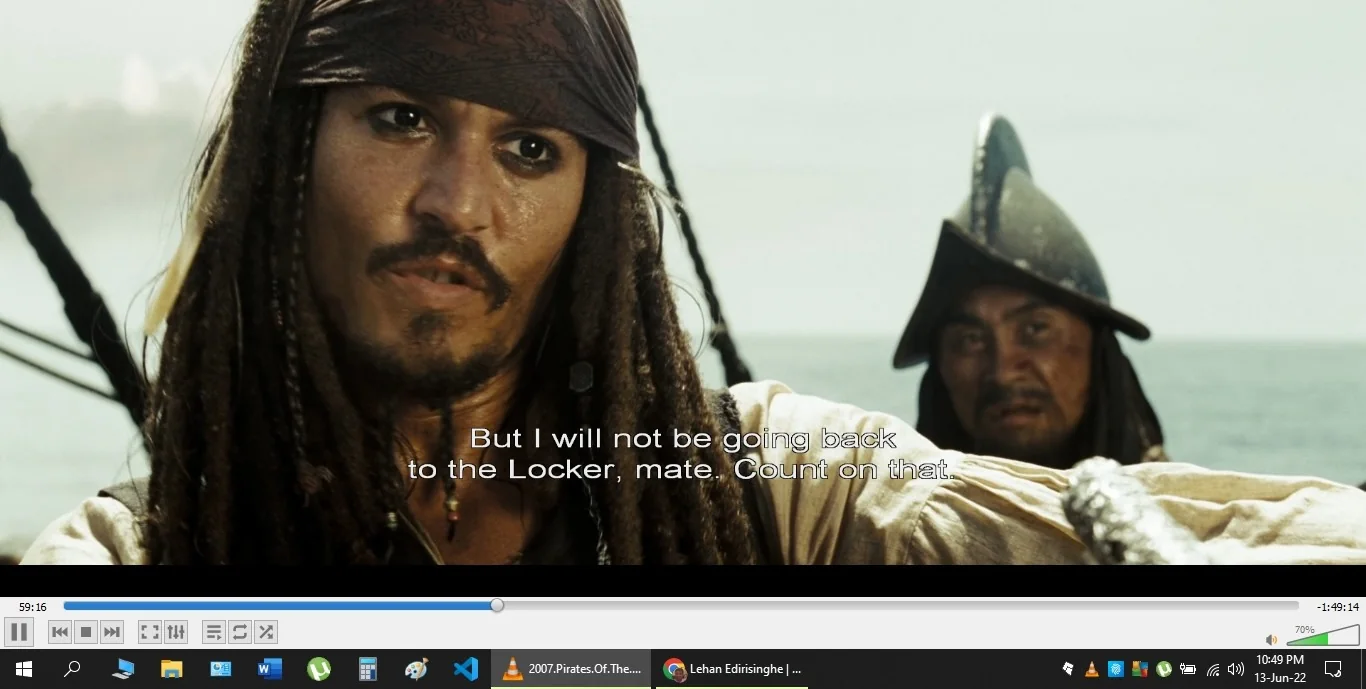Open system volume tray control
The width and height of the screenshot is (1366, 689).
tap(1236, 669)
